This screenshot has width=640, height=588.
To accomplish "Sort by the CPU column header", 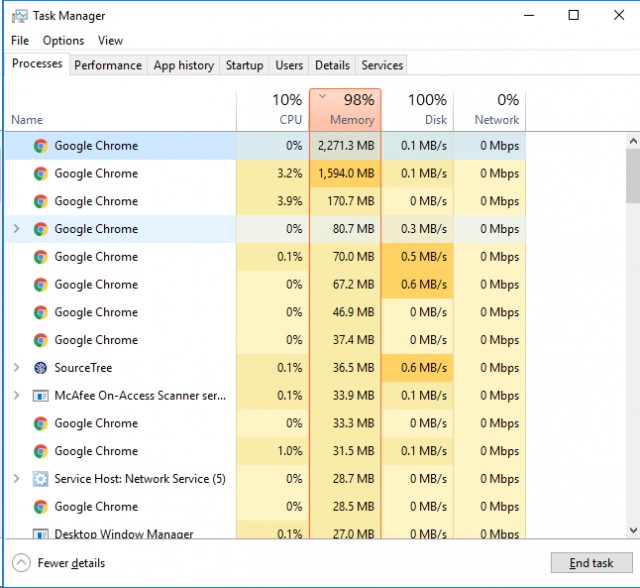I will 273,110.
